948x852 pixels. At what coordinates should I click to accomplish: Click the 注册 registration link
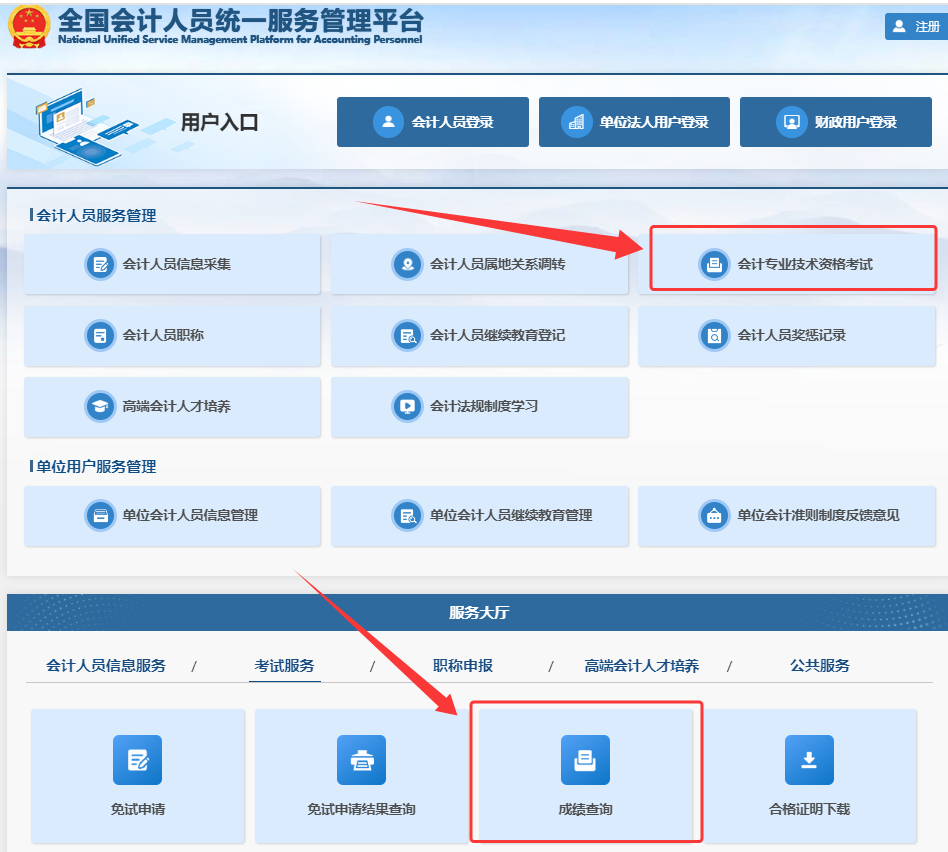[913, 26]
